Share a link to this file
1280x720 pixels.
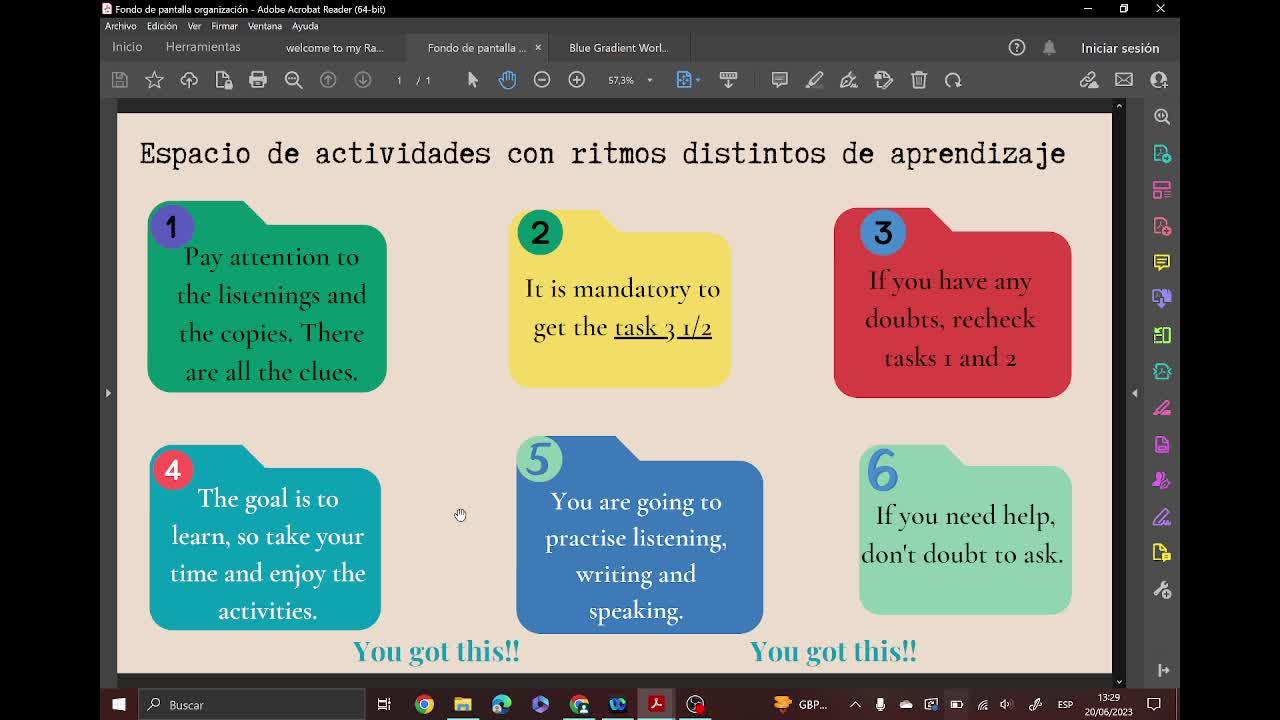click(x=1089, y=80)
